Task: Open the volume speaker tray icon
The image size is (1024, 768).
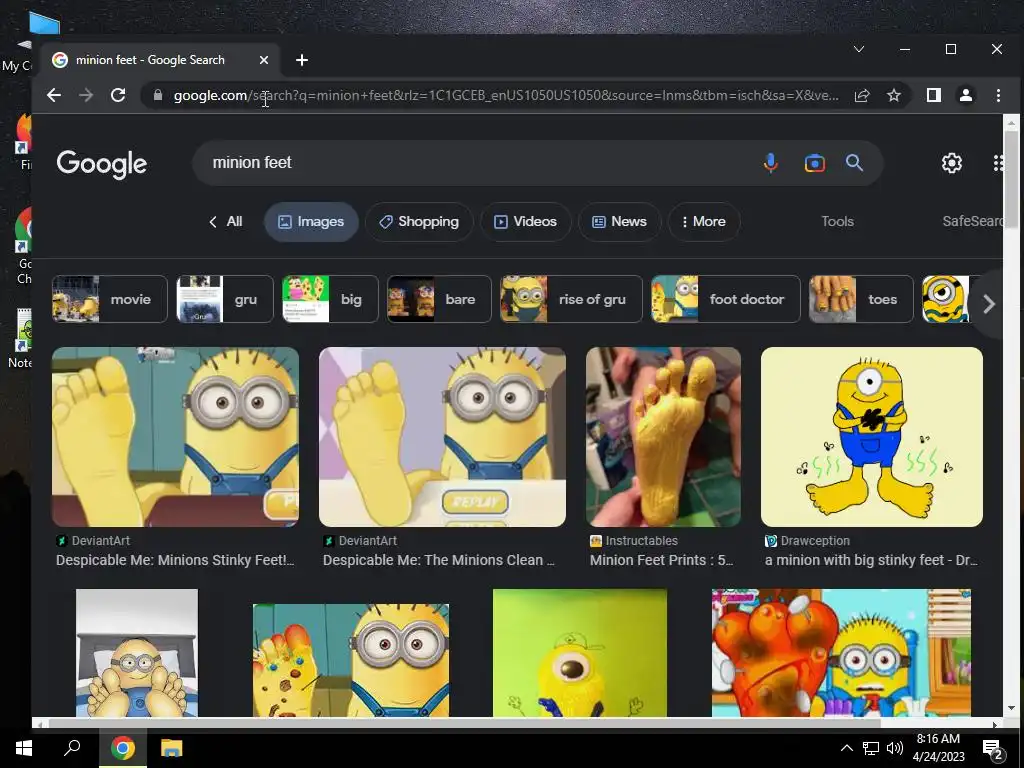Action: (x=895, y=748)
